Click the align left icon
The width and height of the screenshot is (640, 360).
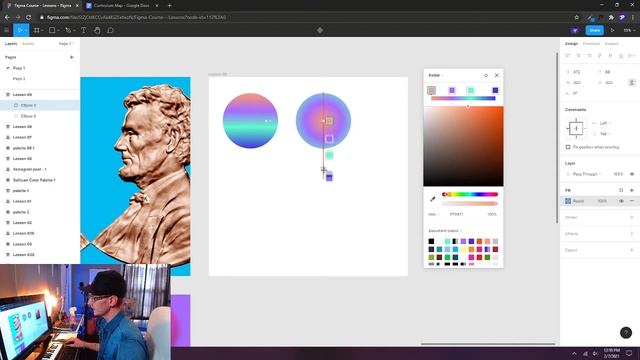coord(568,56)
